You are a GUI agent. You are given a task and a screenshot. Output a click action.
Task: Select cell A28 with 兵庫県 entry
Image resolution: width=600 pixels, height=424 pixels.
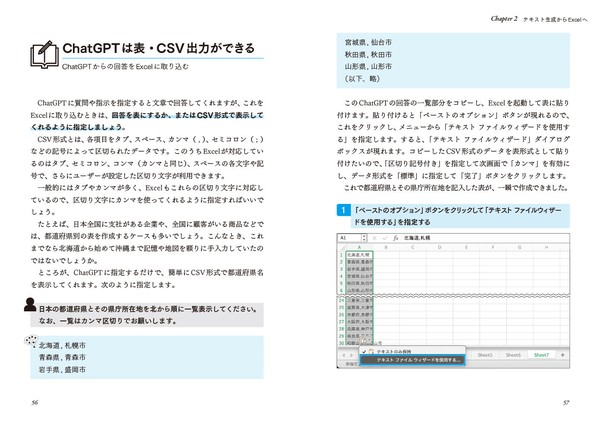(x=359, y=329)
